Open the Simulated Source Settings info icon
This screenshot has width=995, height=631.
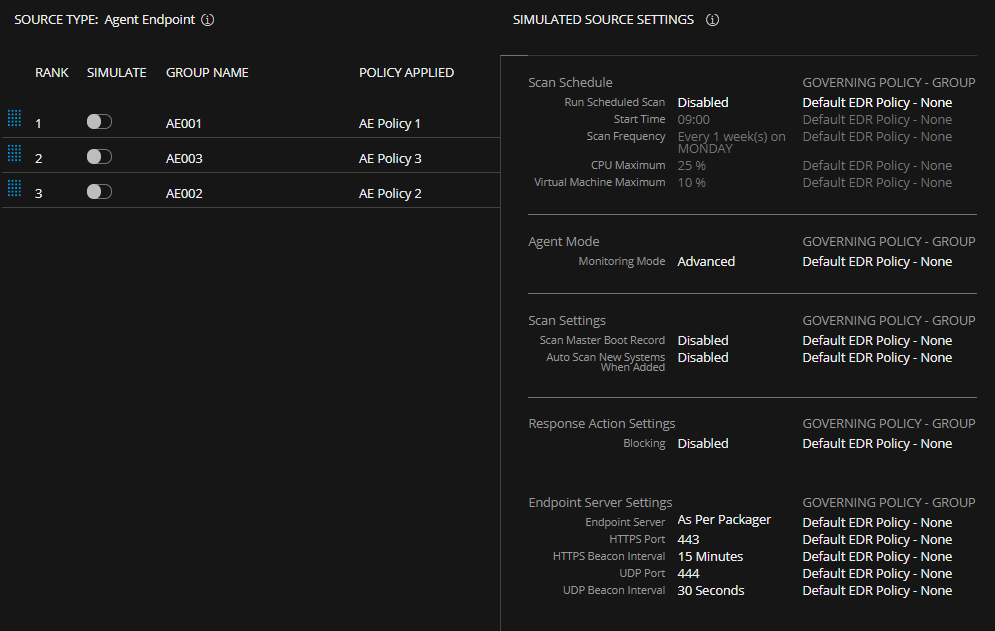[712, 19]
